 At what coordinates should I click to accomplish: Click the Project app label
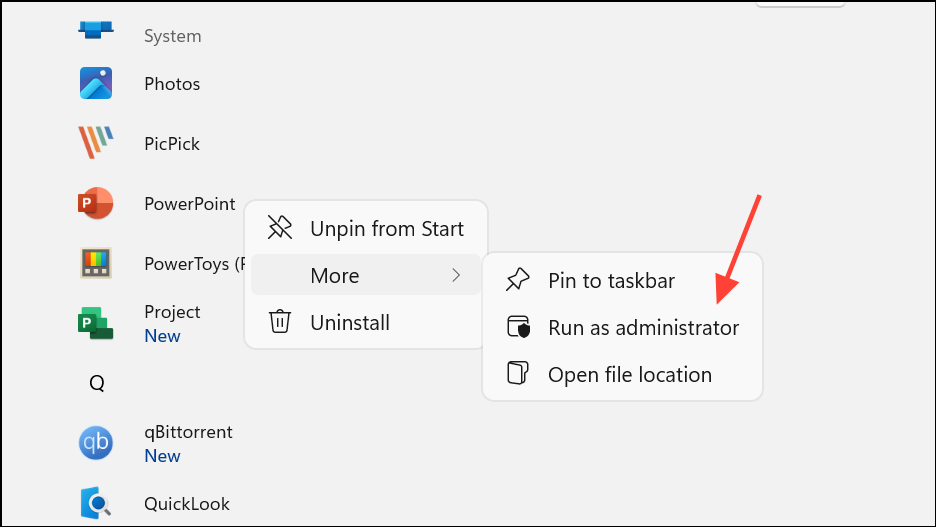[172, 312]
